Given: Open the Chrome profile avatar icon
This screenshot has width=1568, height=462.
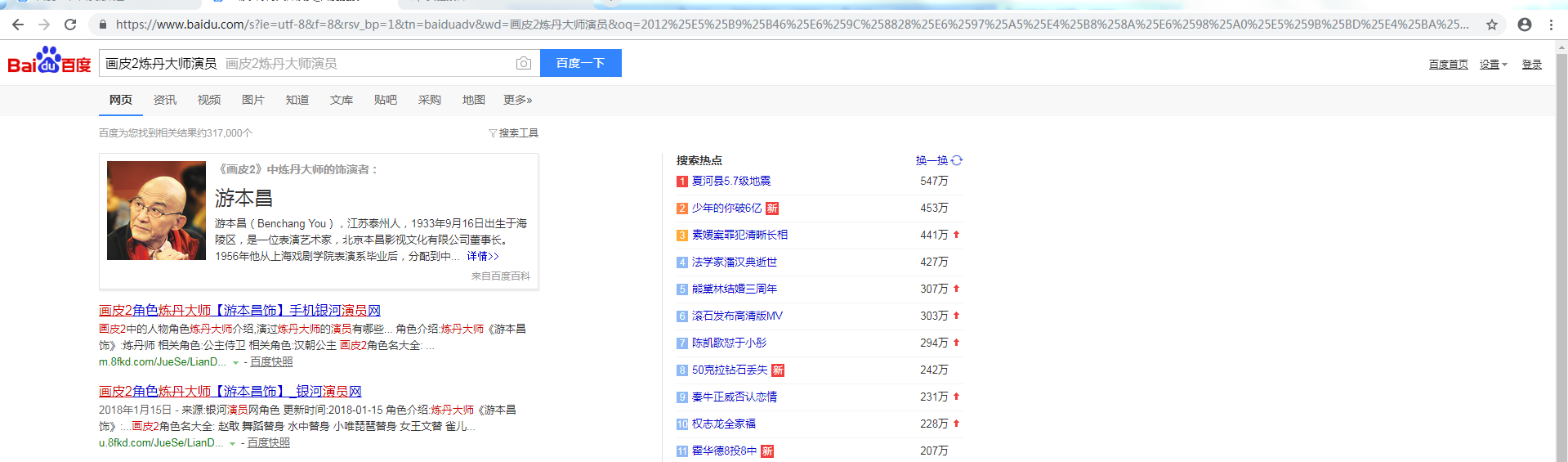Looking at the screenshot, I should [1525, 25].
